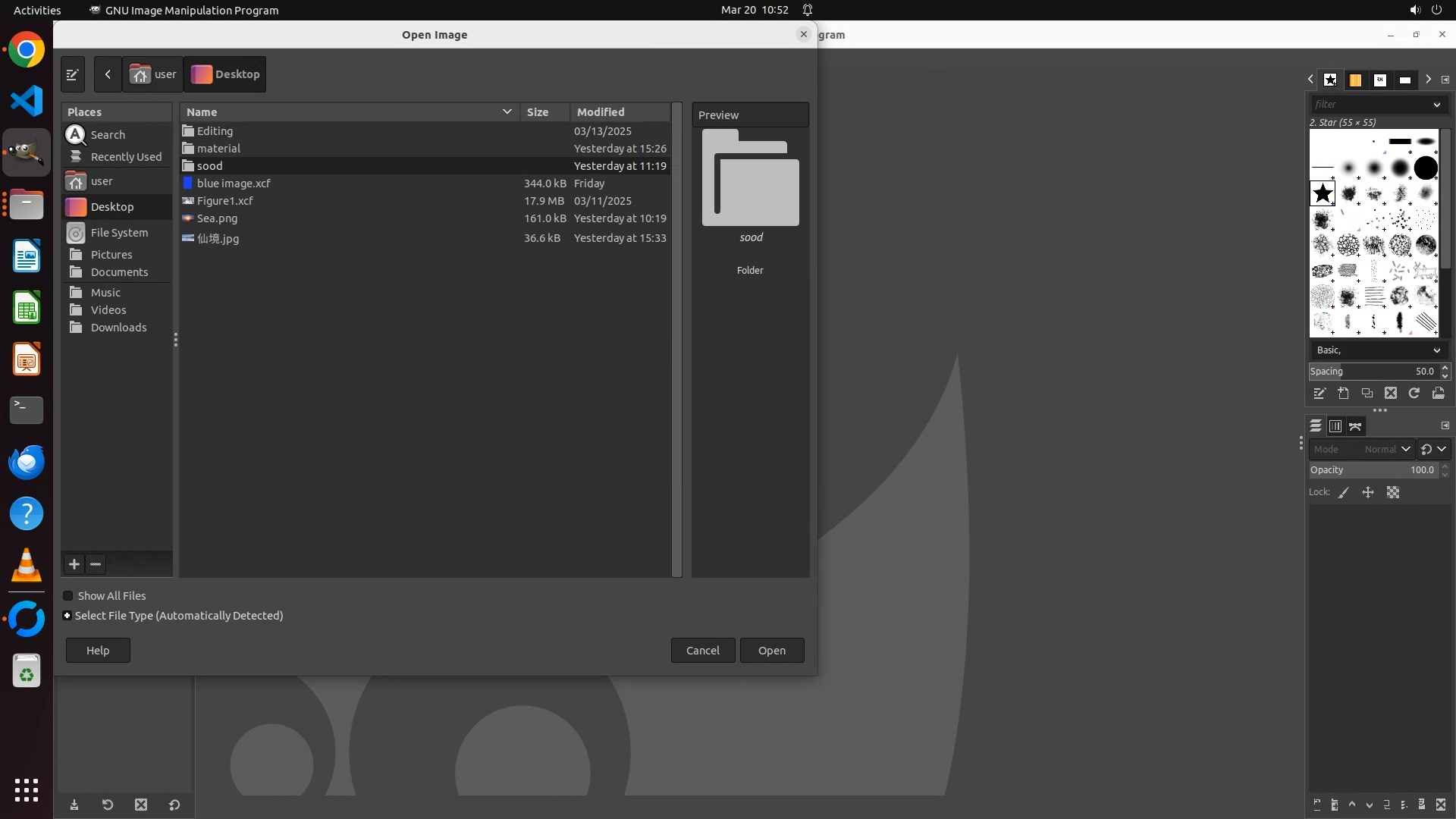Click the remove bookmark minus icon
Viewport: 1456px width, 819px height.
point(96,564)
